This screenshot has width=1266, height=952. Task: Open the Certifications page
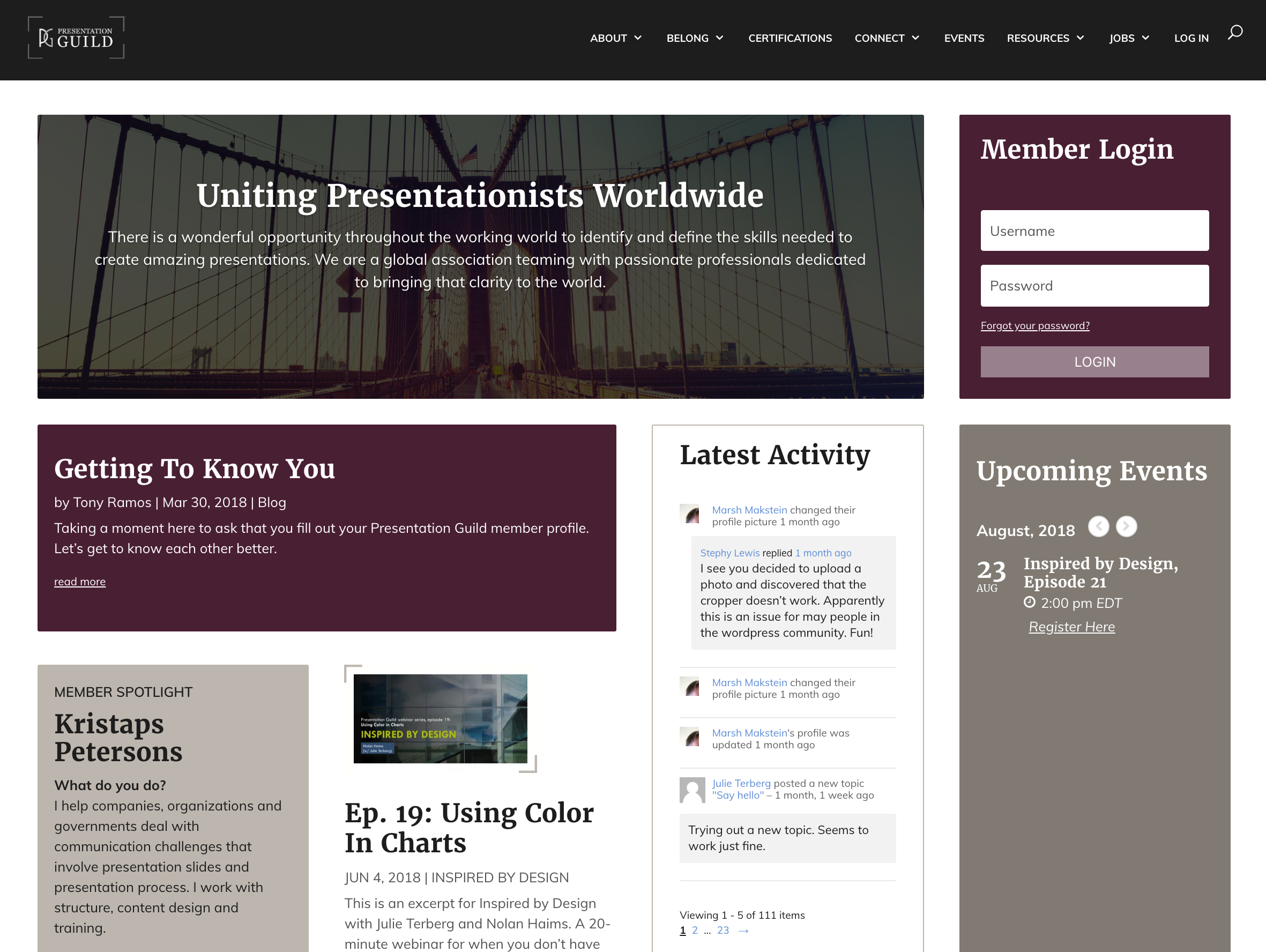click(790, 38)
